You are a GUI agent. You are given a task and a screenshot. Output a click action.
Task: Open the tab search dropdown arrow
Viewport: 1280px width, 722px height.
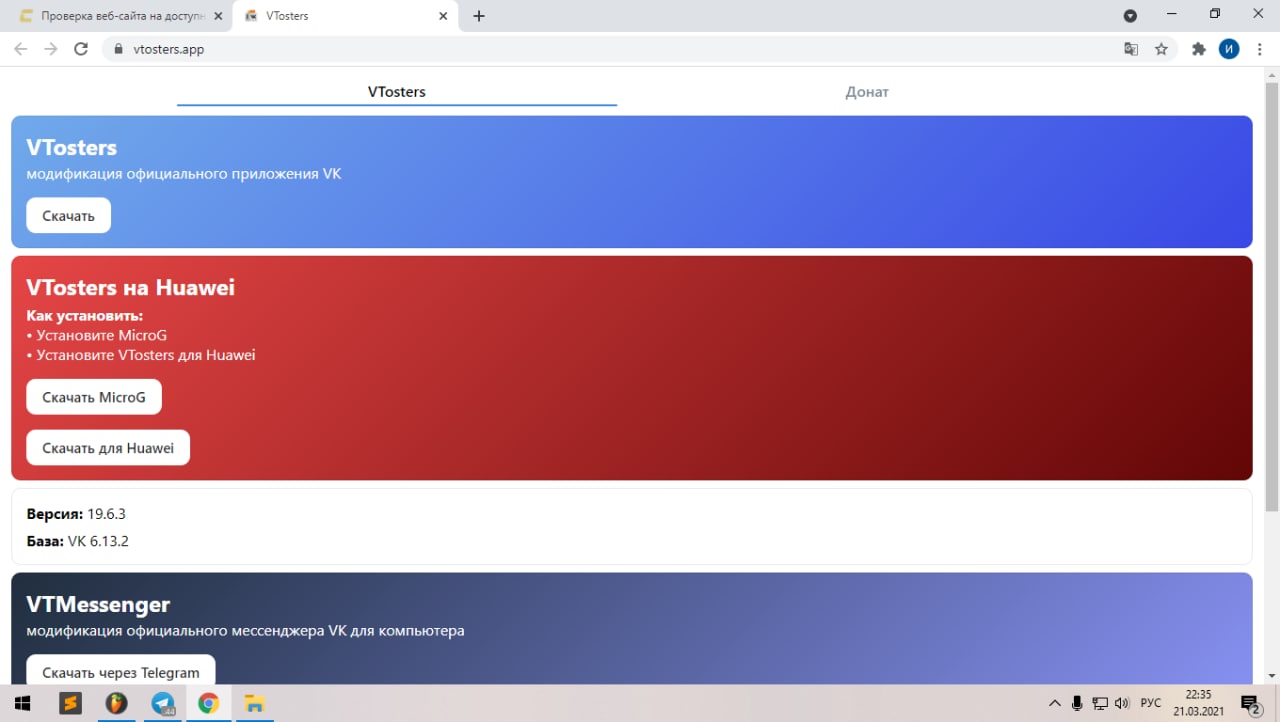[1130, 16]
